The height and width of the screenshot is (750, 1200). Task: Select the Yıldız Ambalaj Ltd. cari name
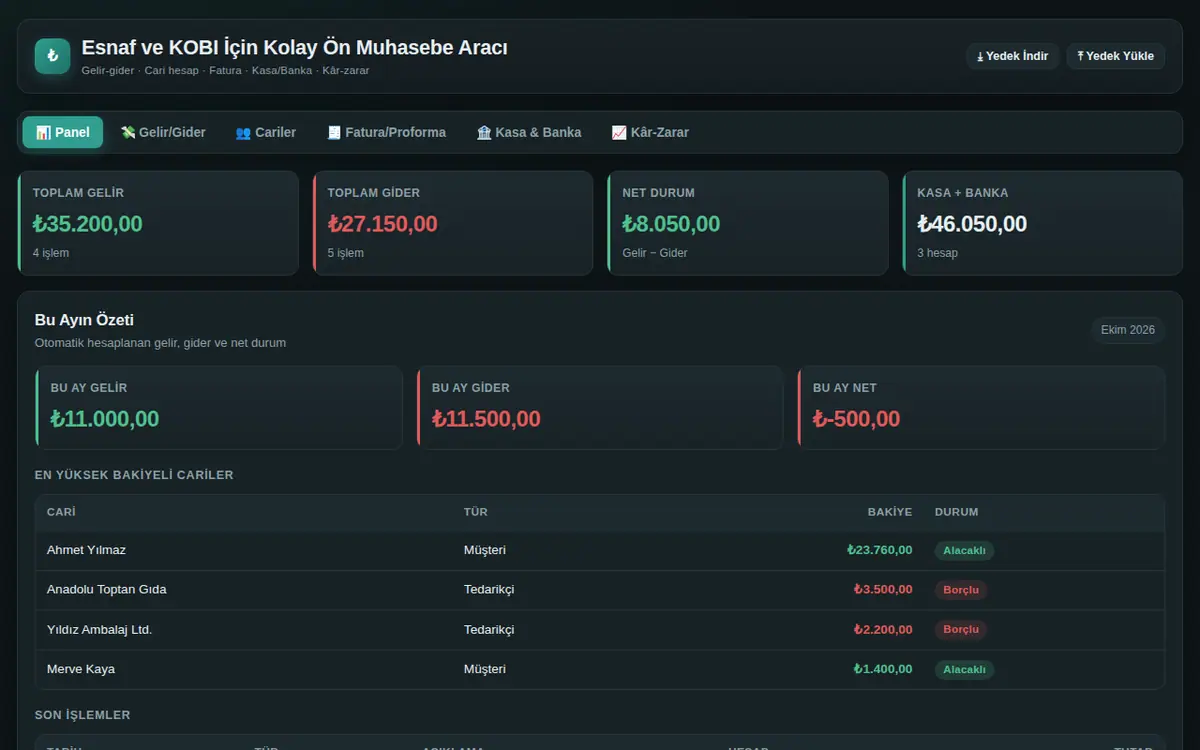point(100,630)
